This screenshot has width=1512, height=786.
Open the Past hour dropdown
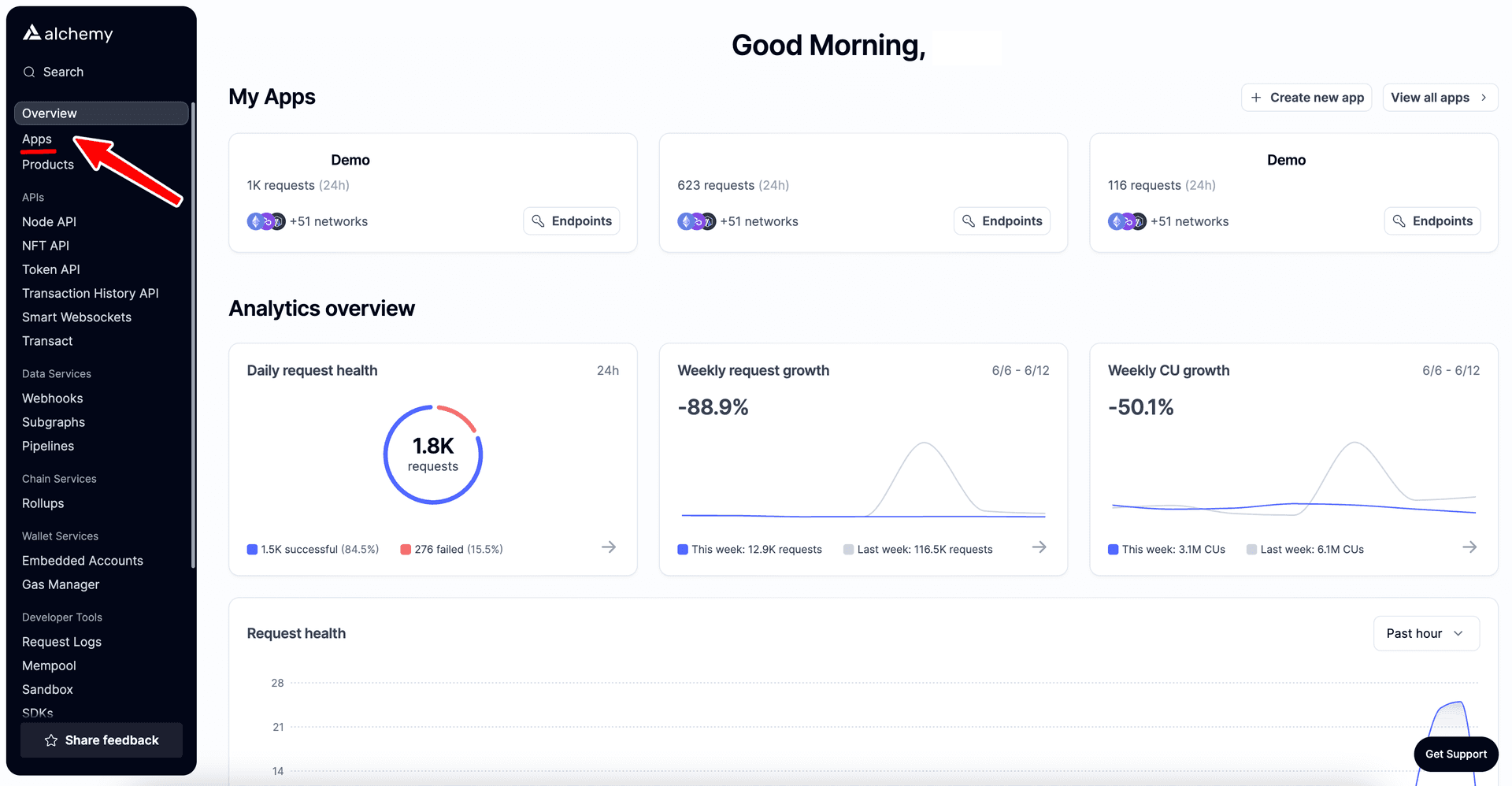(1425, 633)
